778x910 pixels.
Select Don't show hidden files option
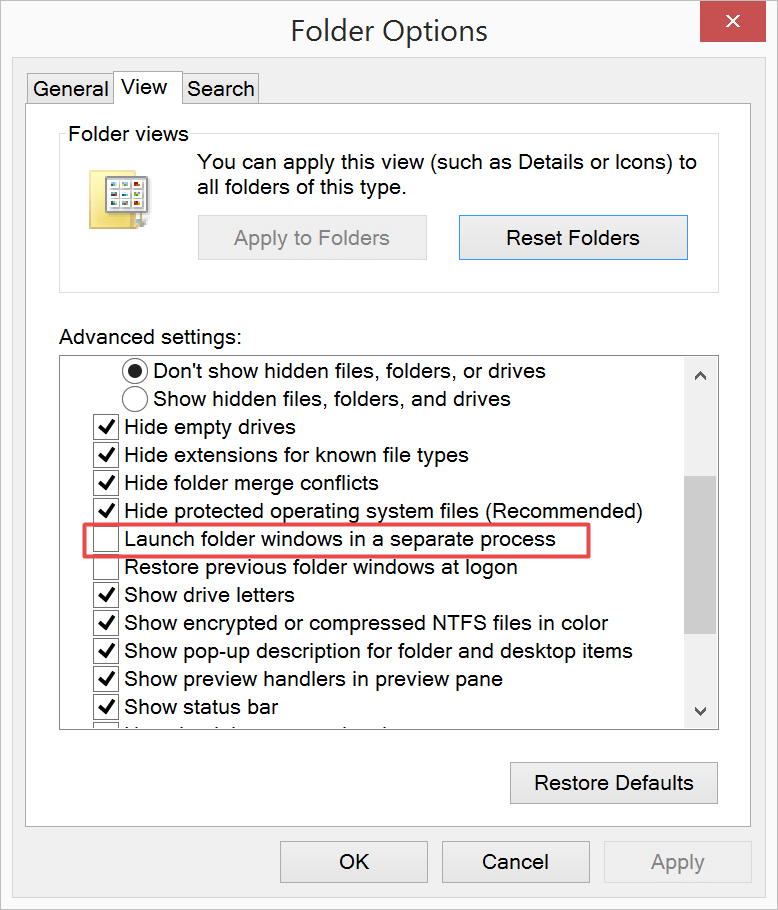(135, 371)
